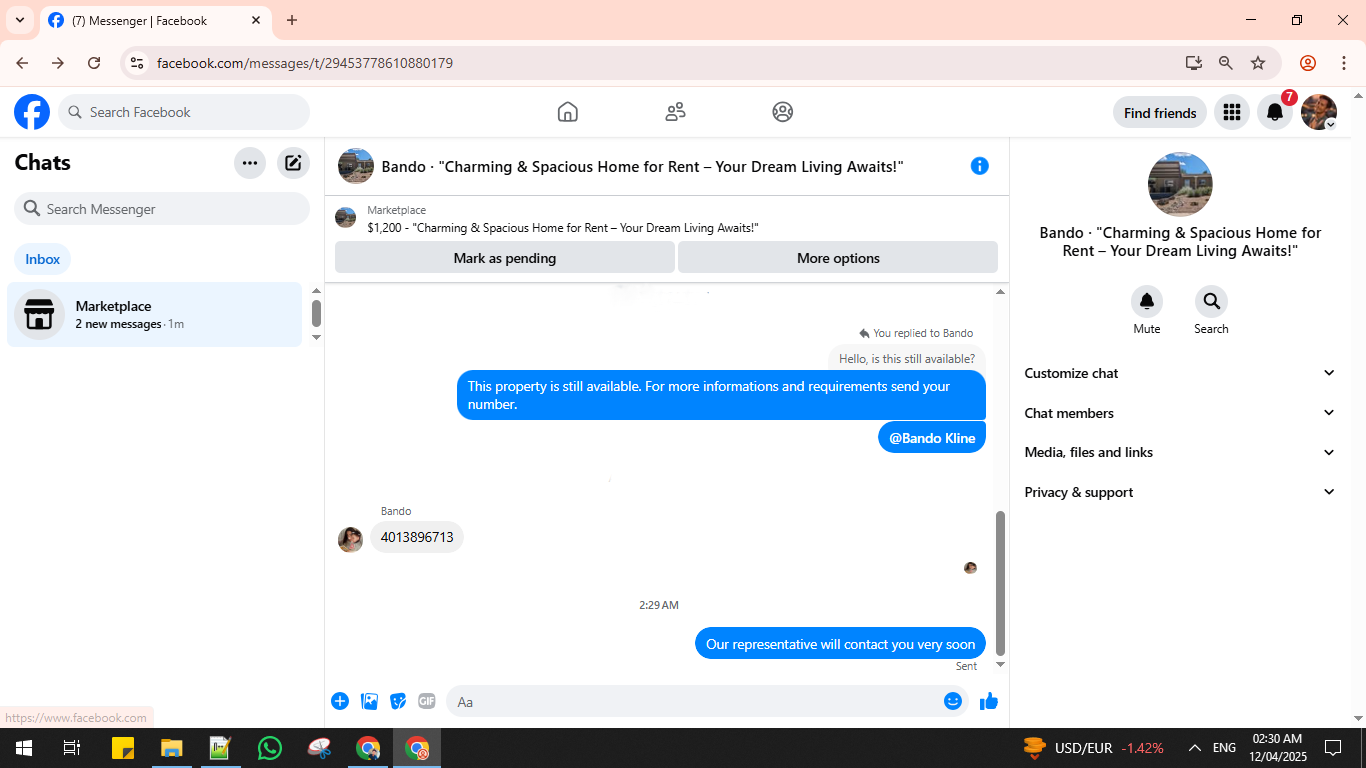Focus the Search Facebook field
1366x768 pixels.
click(184, 112)
